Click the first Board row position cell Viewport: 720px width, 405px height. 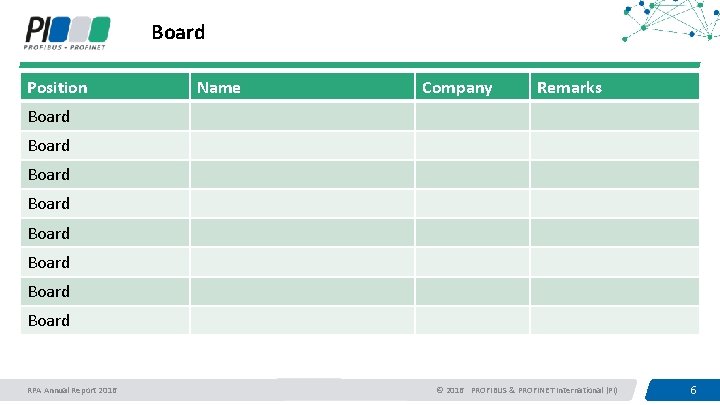click(105, 117)
